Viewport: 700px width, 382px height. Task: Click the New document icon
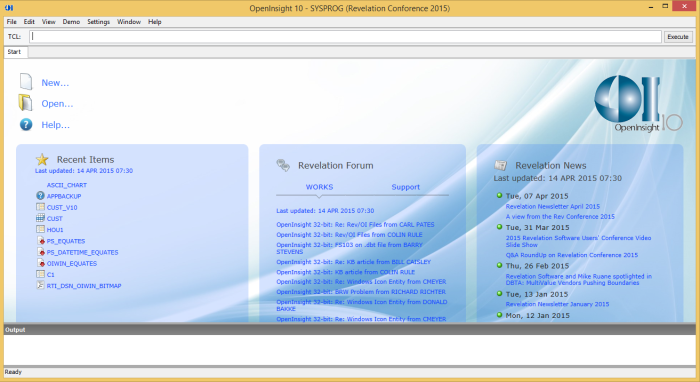click(26, 82)
